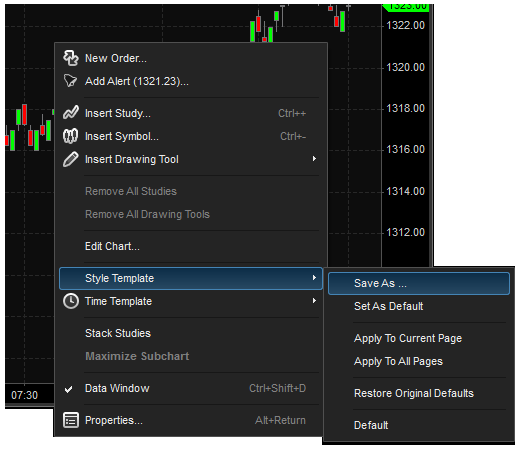Click the Insert Symbol icon

[x=71, y=136]
